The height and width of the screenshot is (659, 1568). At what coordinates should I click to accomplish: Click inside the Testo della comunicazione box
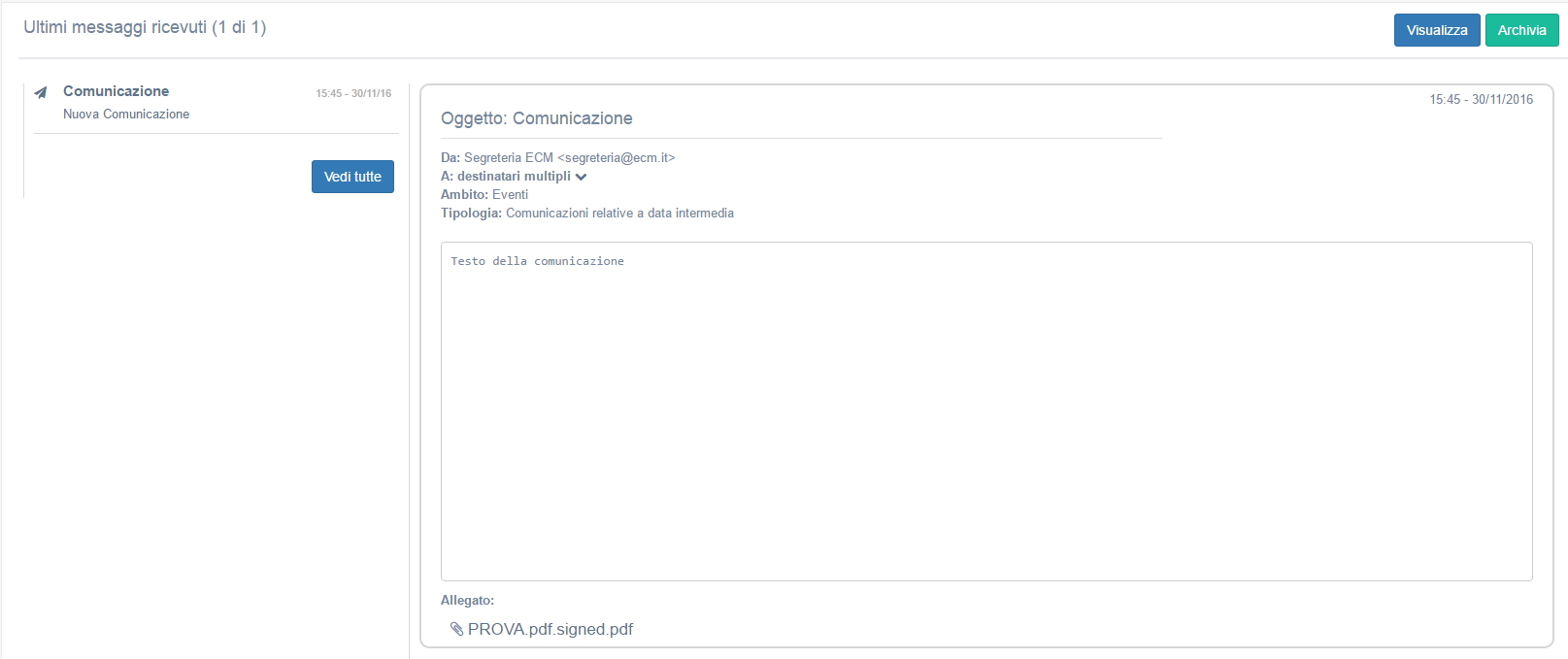click(x=986, y=412)
